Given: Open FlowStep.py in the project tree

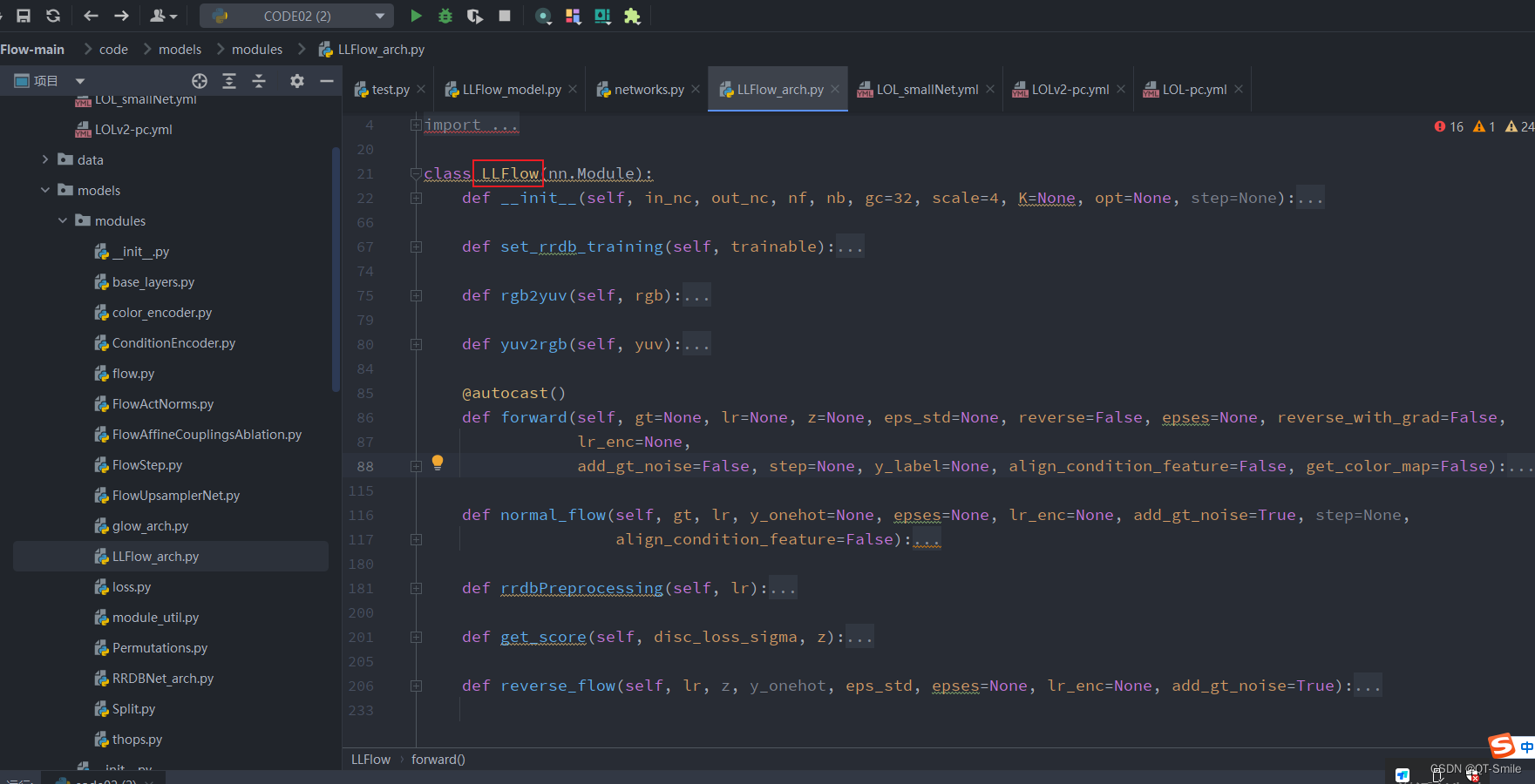Looking at the screenshot, I should [147, 465].
